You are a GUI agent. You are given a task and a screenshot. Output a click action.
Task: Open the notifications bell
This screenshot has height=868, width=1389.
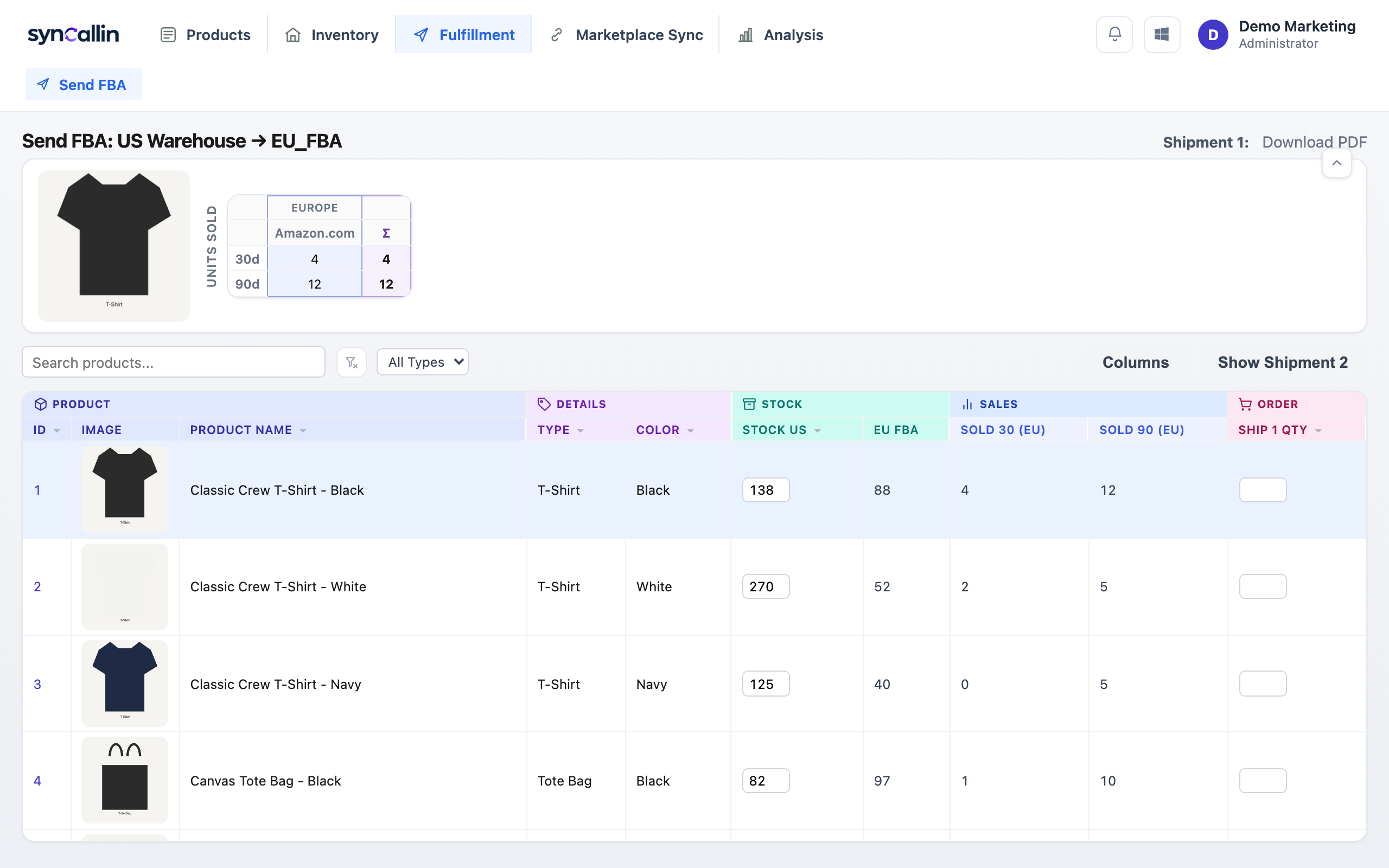pyautogui.click(x=1114, y=34)
